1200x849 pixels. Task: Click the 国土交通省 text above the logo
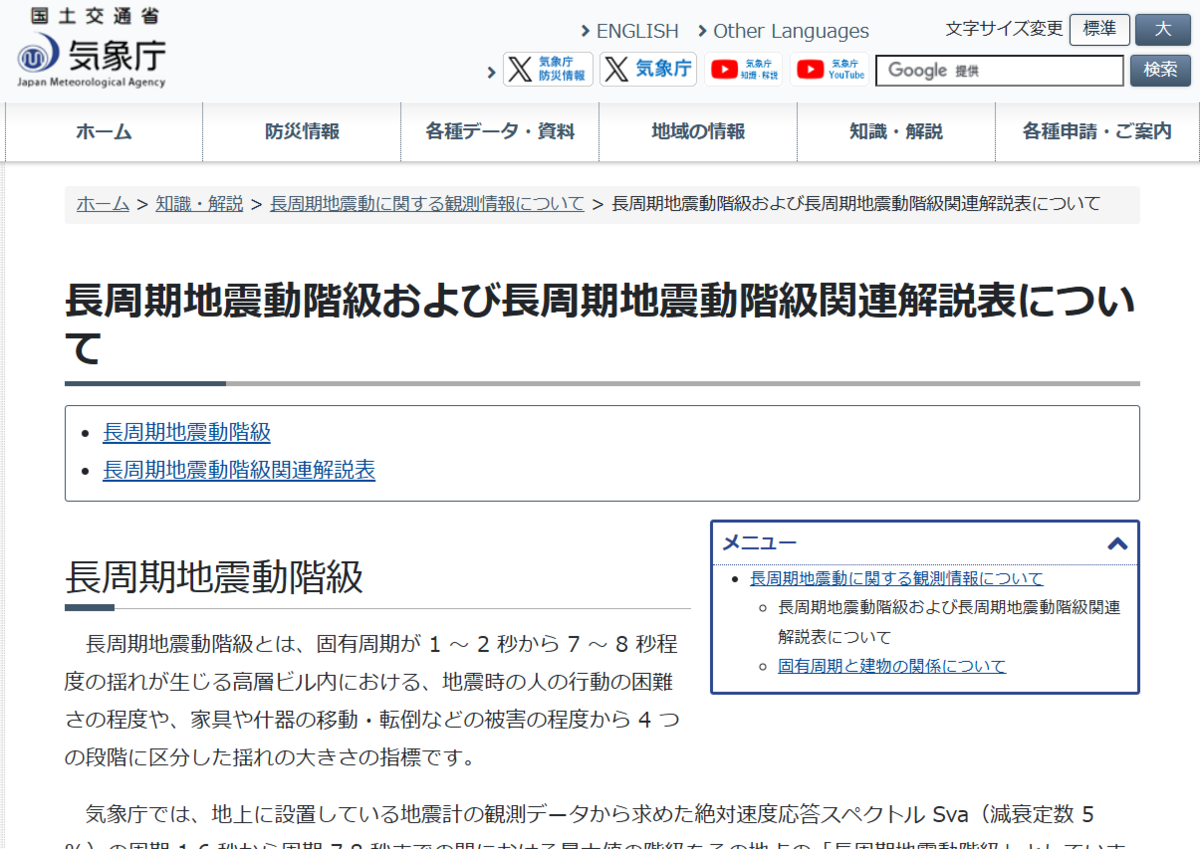(95, 15)
